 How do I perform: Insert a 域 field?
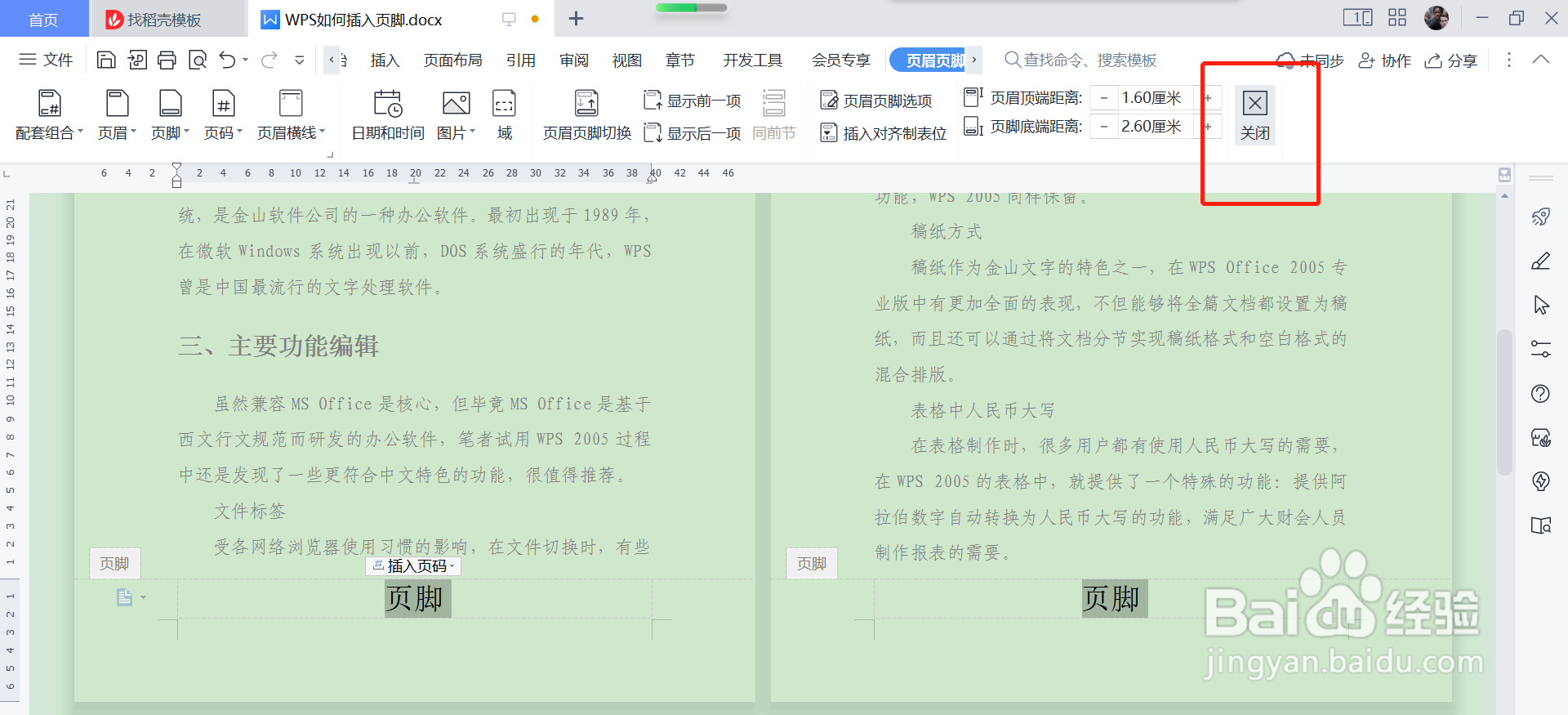point(505,115)
